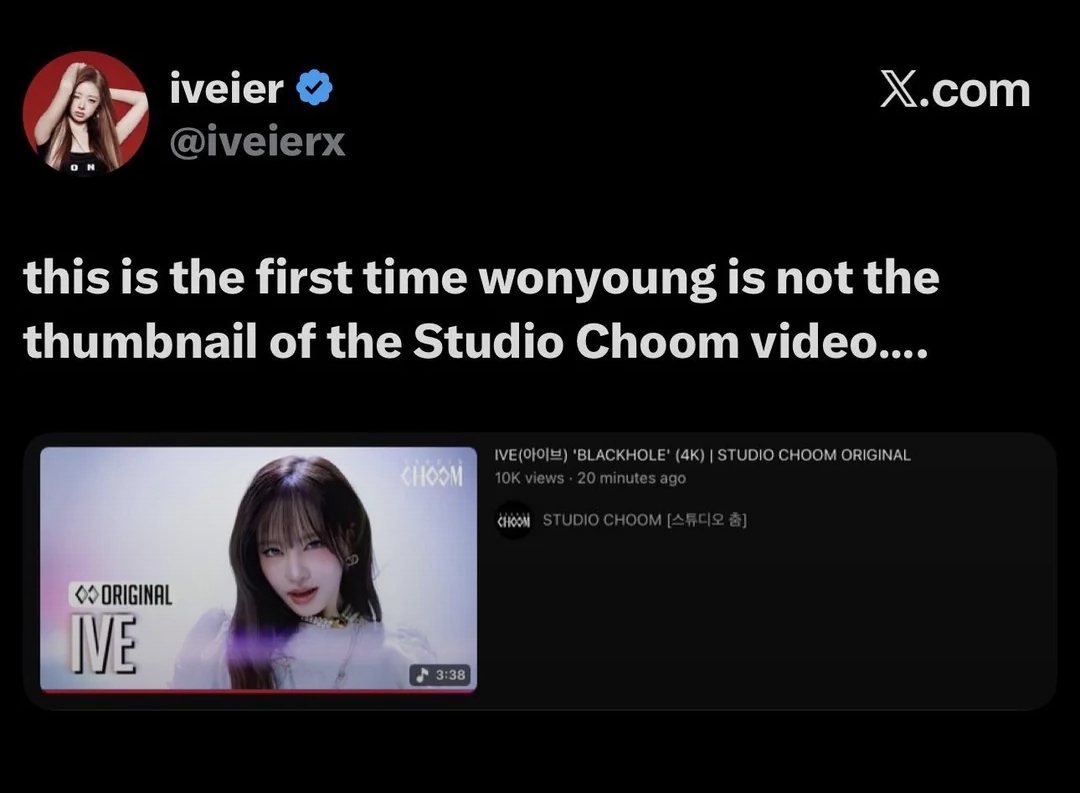Click the 3:38 duration label
The width and height of the screenshot is (1080, 793).
[x=450, y=674]
